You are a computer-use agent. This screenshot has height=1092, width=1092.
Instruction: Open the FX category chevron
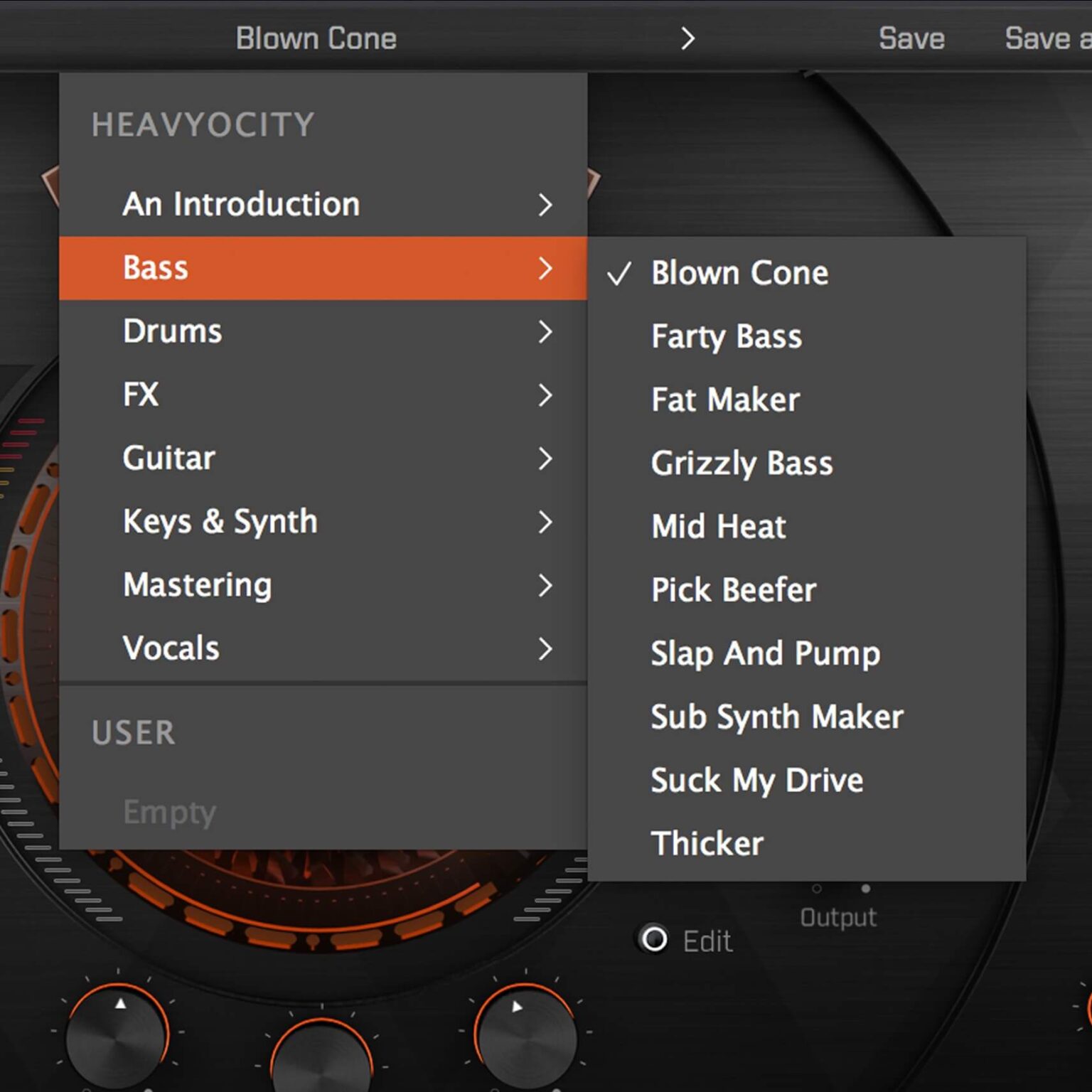[545, 395]
